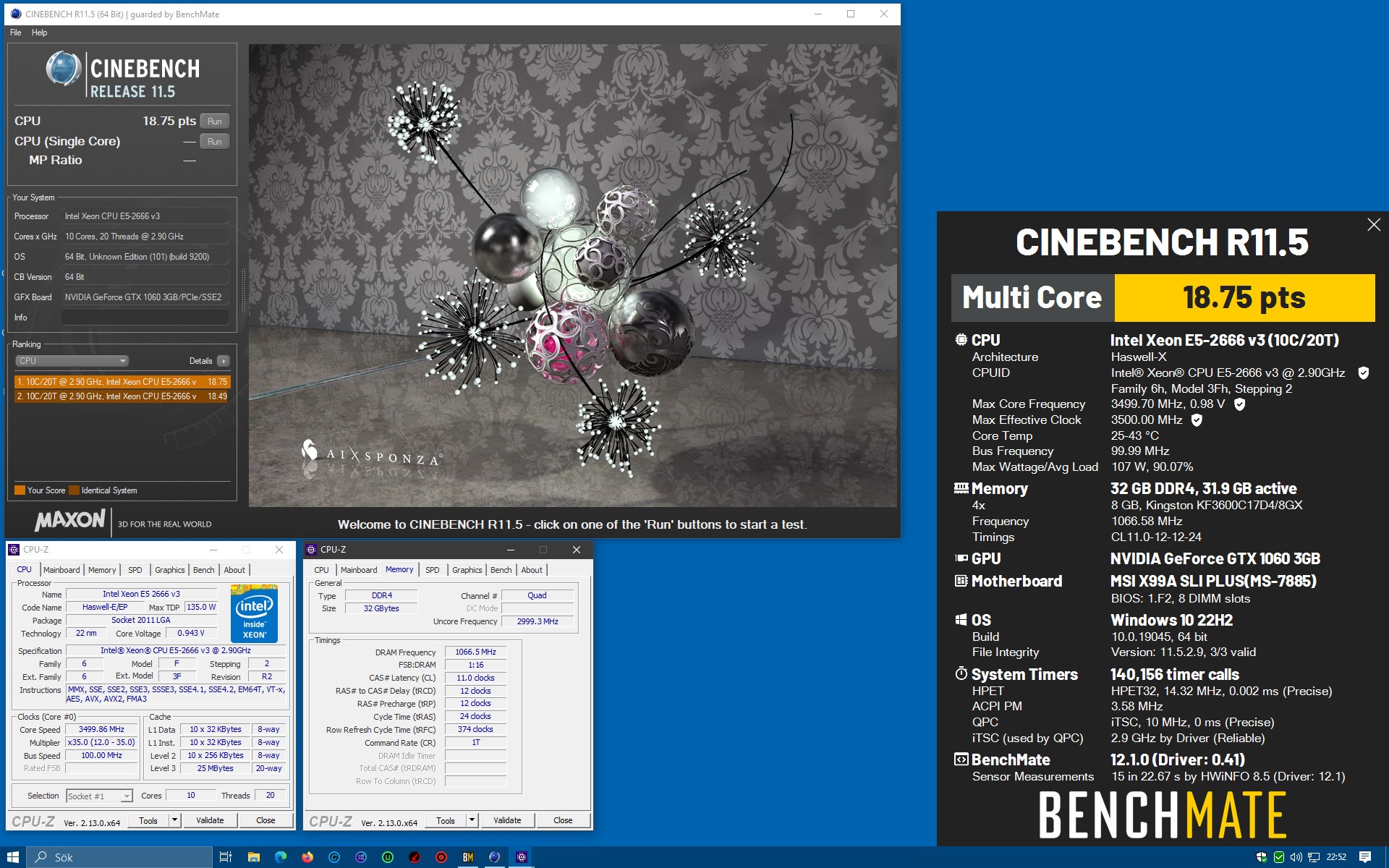This screenshot has height=868, width=1389.
Task: Click the shield icon after Max Core Frequency
Action: (x=1239, y=404)
